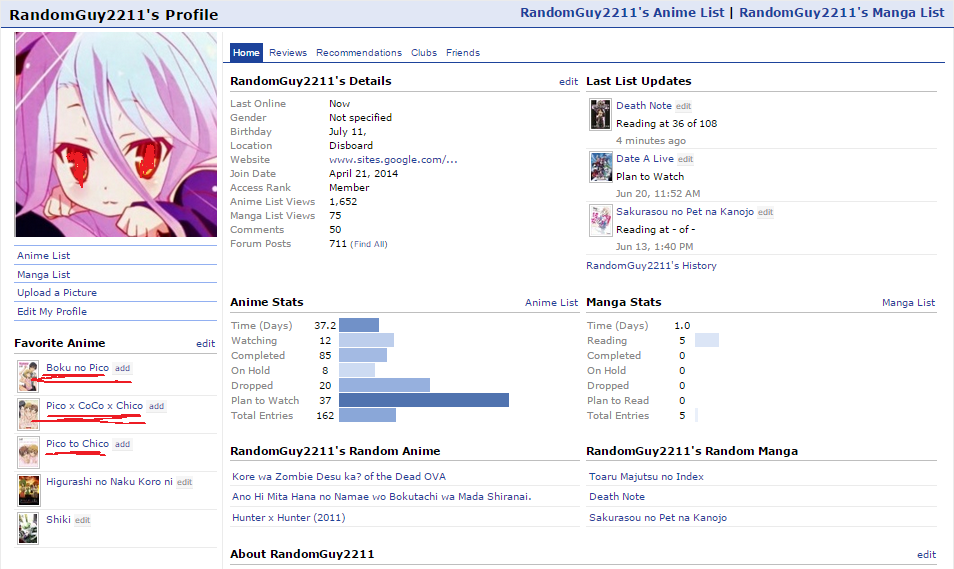Screen dimensions: 954x569
Task: Edit RandomGuy2211's Details section
Action: pyautogui.click(x=568, y=82)
